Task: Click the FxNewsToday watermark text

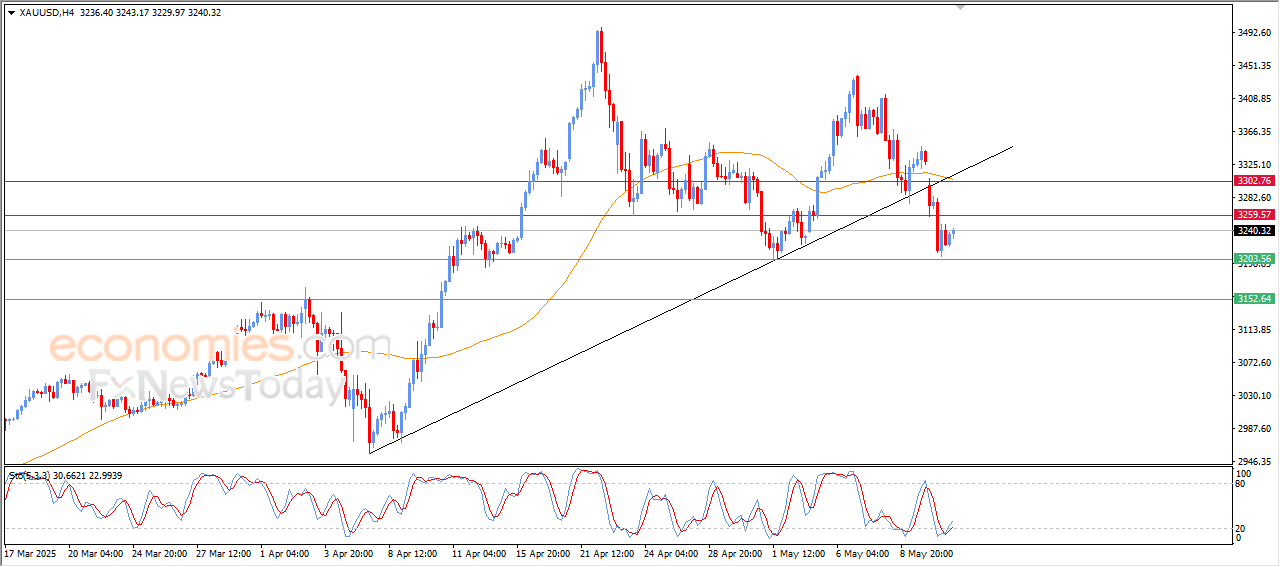Action: [215, 385]
